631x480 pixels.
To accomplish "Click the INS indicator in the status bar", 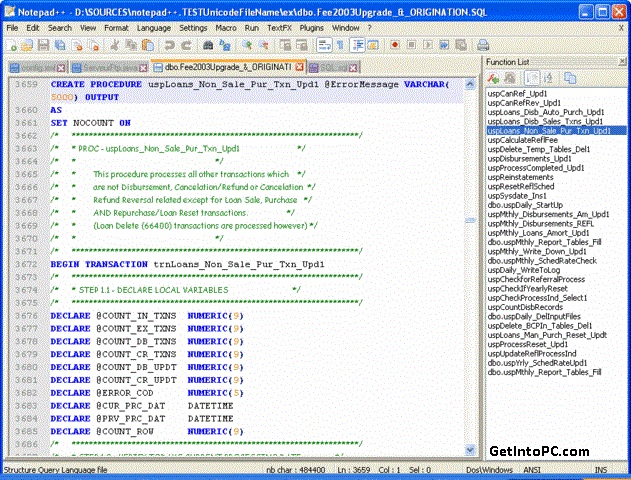I will [600, 470].
